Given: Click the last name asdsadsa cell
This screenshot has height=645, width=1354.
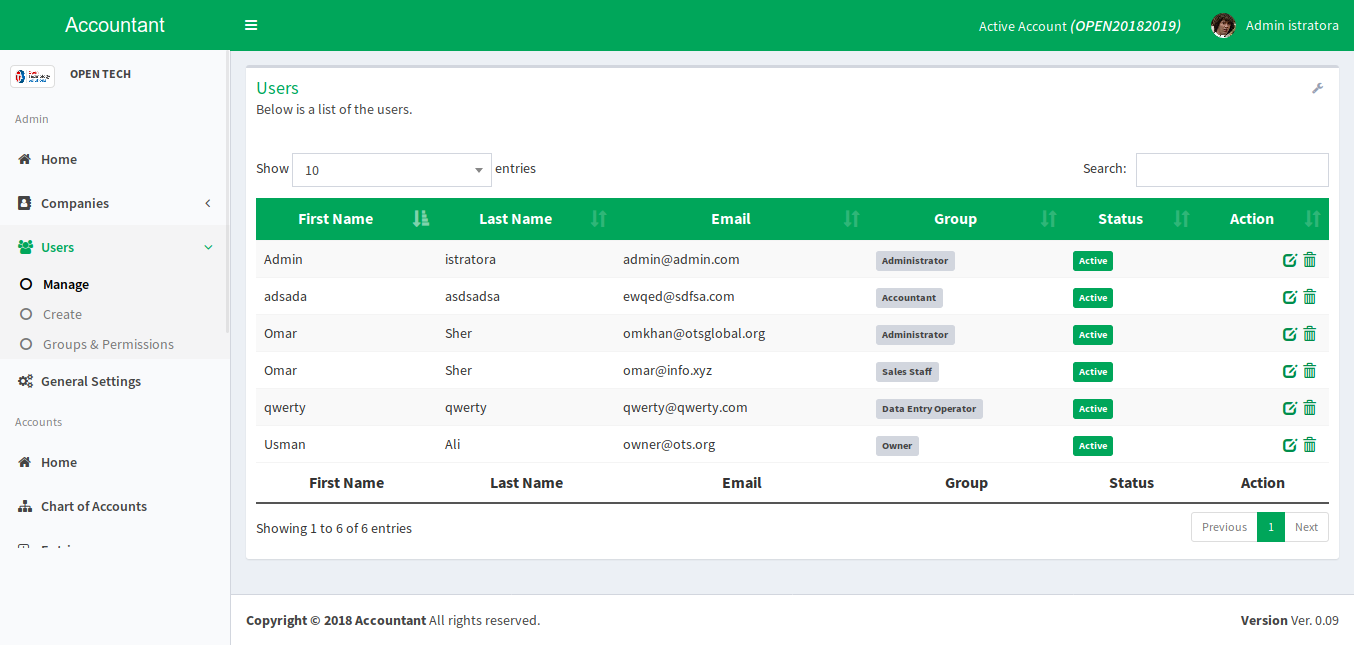Looking at the screenshot, I should (x=472, y=296).
